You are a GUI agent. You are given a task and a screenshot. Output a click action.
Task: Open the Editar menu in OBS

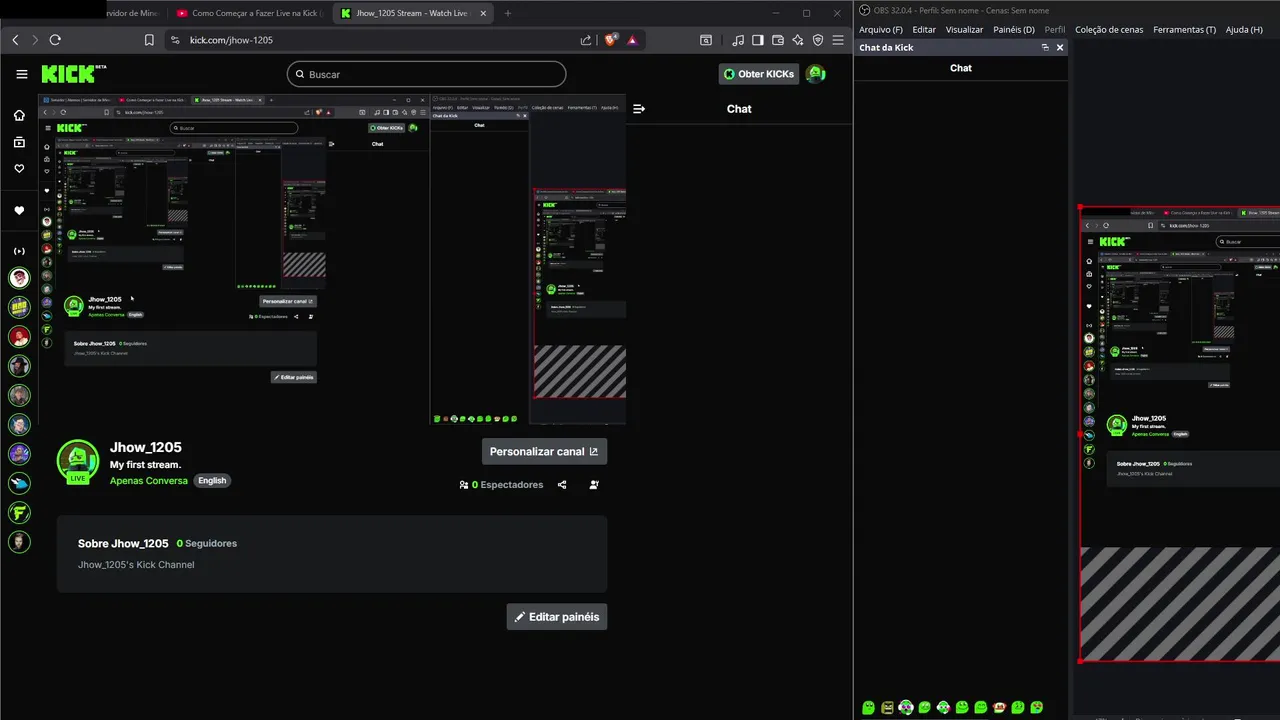tap(924, 30)
